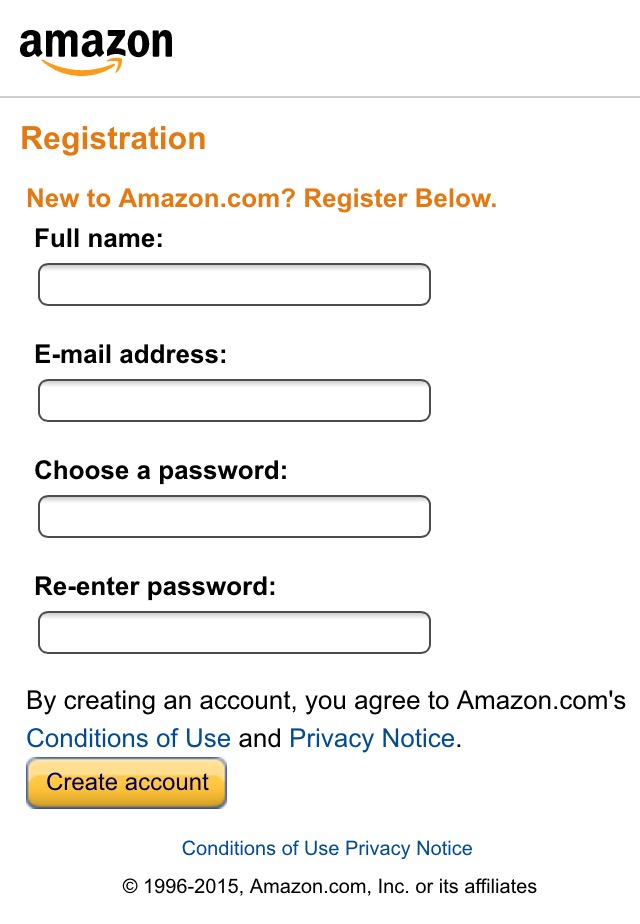This screenshot has height=924, width=640.
Task: Open the Privacy Notice link in agreement text
Action: (370, 738)
